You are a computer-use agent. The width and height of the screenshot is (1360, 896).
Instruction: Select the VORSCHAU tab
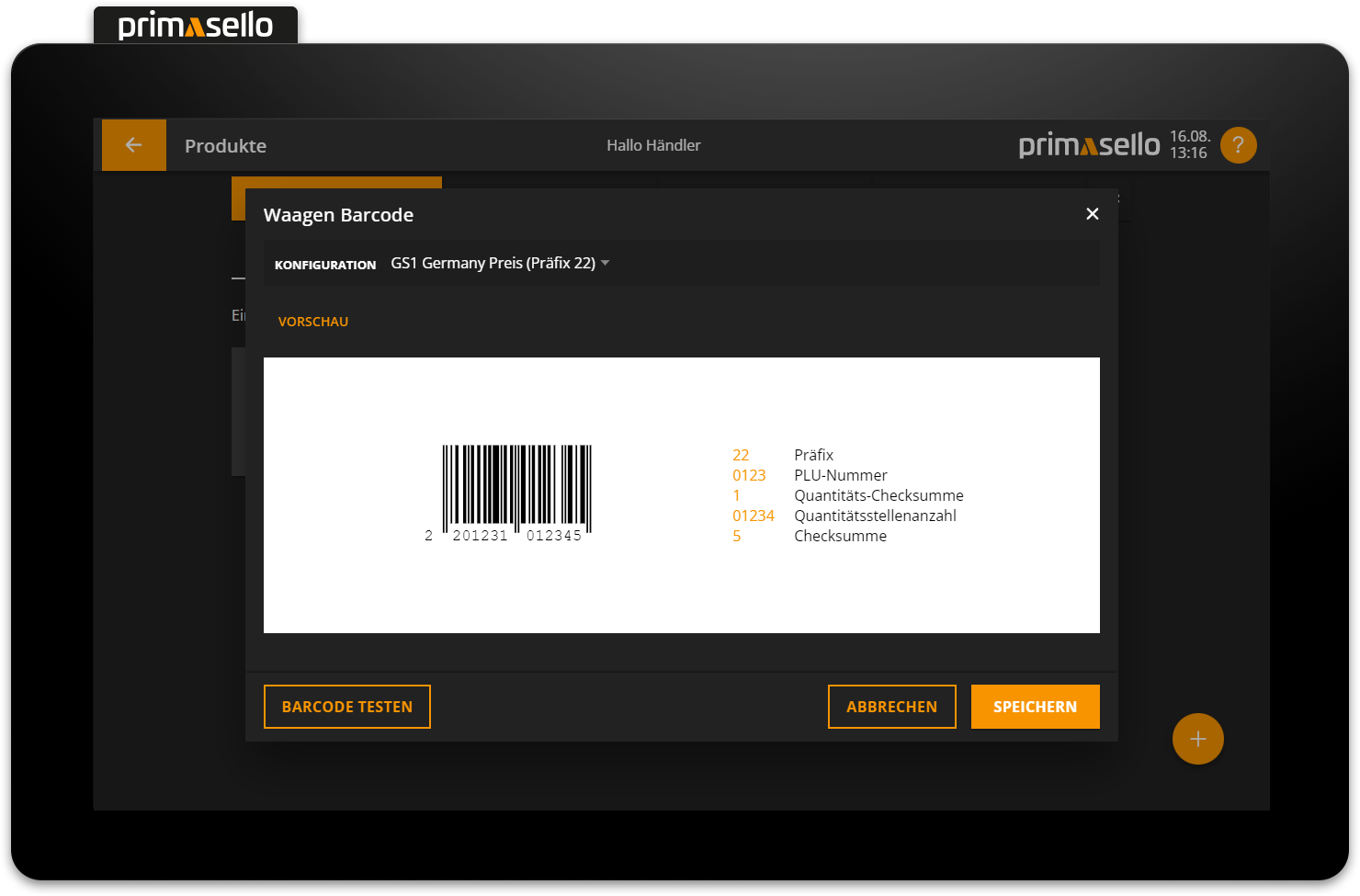point(313,321)
